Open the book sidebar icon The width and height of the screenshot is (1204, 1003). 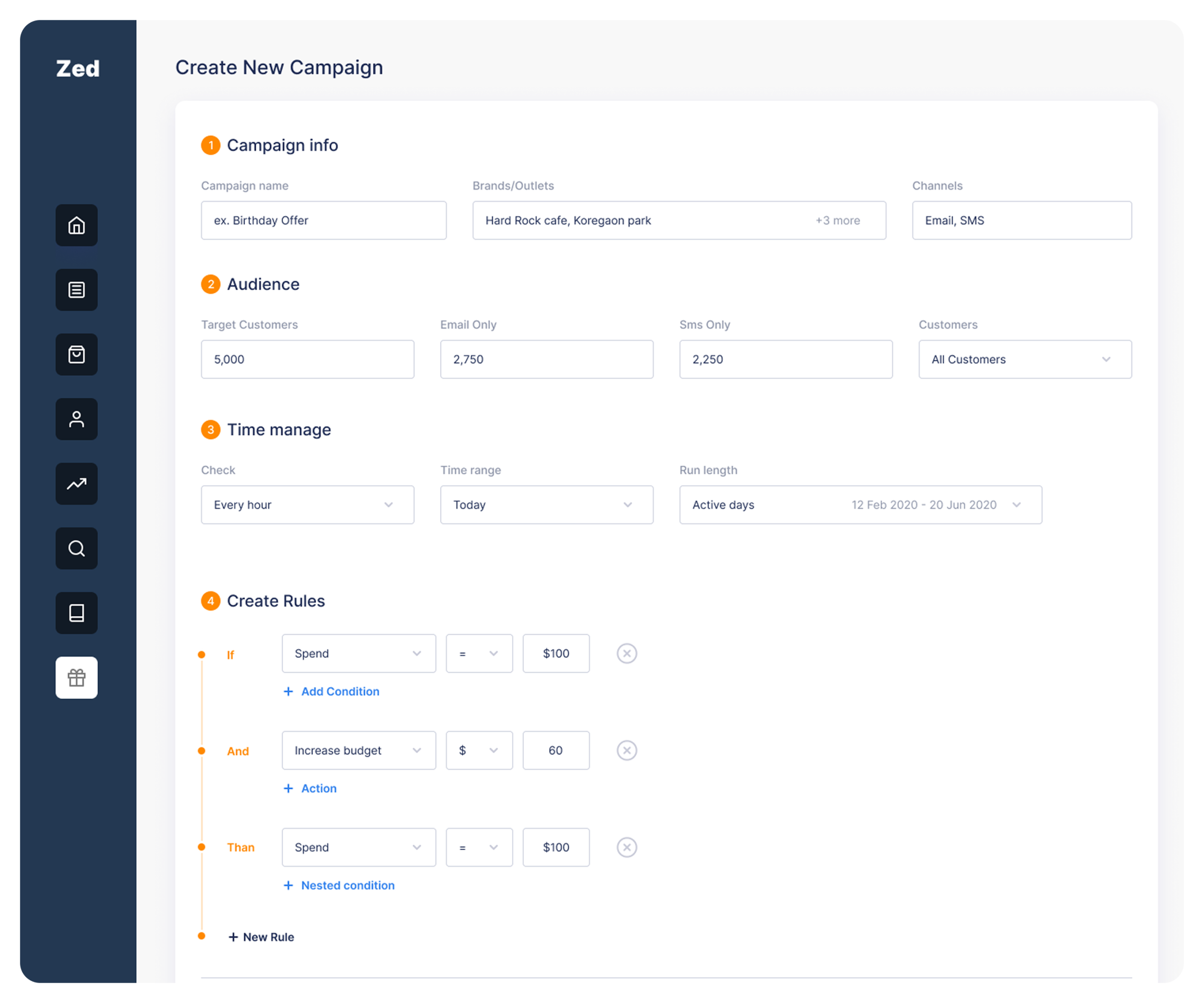tap(76, 614)
